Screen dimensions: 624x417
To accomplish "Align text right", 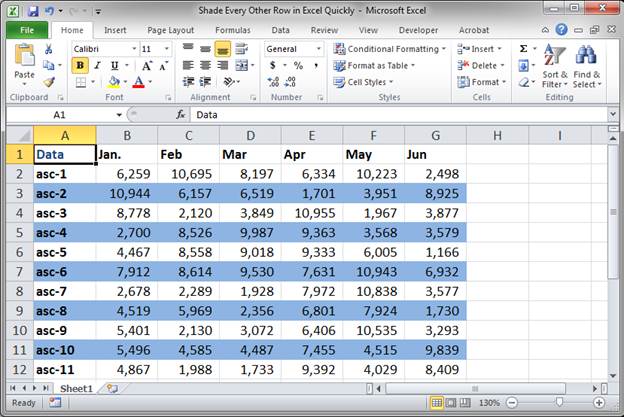I will coord(222,65).
